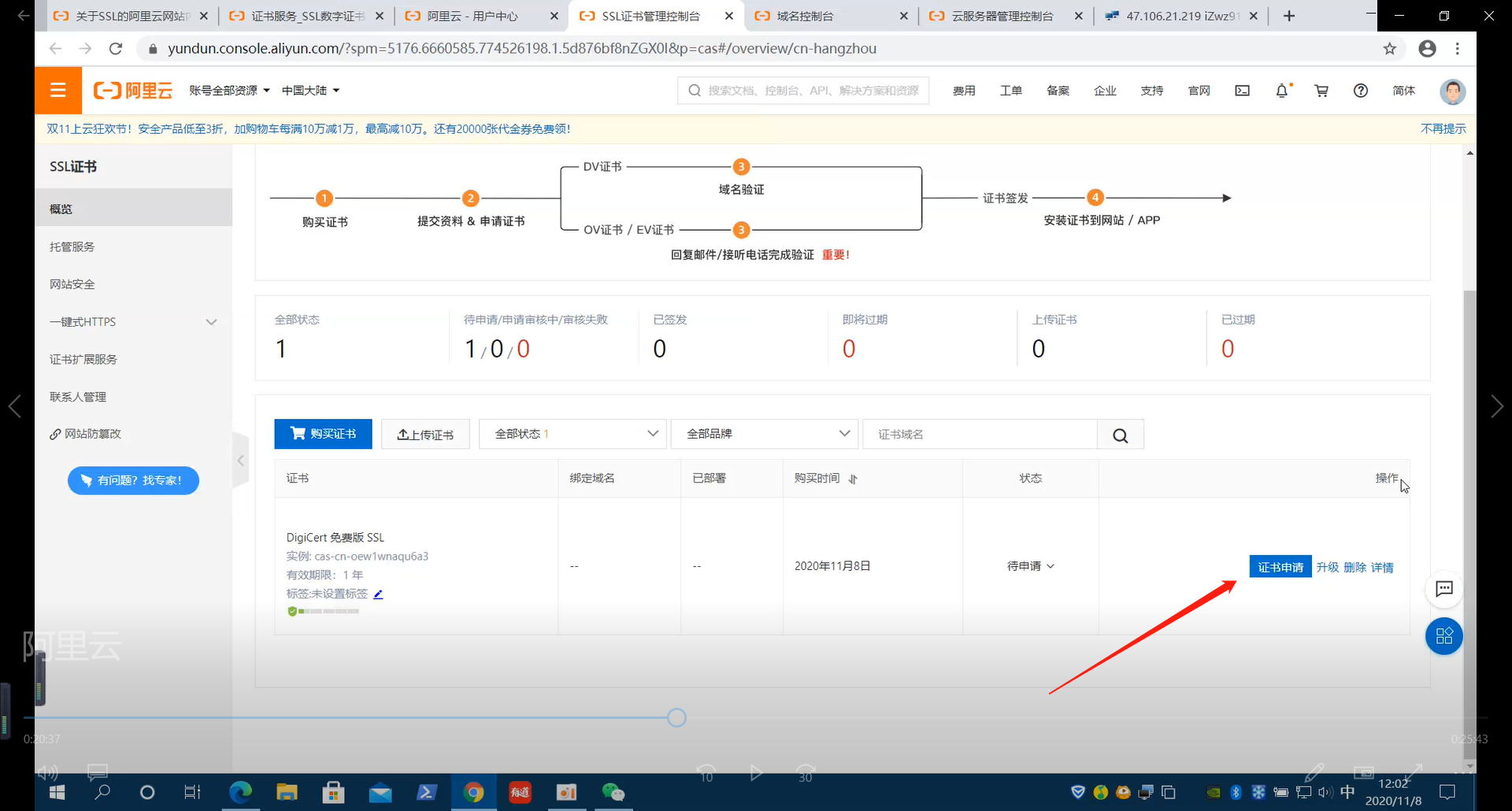Viewport: 1512px width, 811px height.
Task: Click the video progress slider handle
Action: point(676,717)
